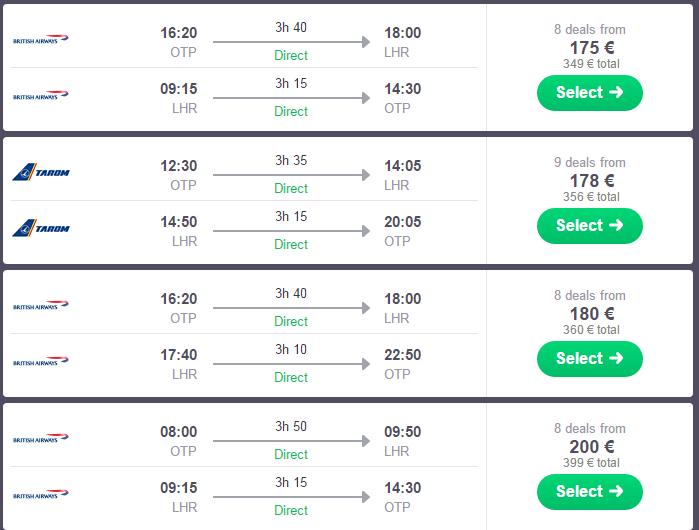The height and width of the screenshot is (530, 699).
Task: Click the "9 deals from" text
Action: coord(590,162)
